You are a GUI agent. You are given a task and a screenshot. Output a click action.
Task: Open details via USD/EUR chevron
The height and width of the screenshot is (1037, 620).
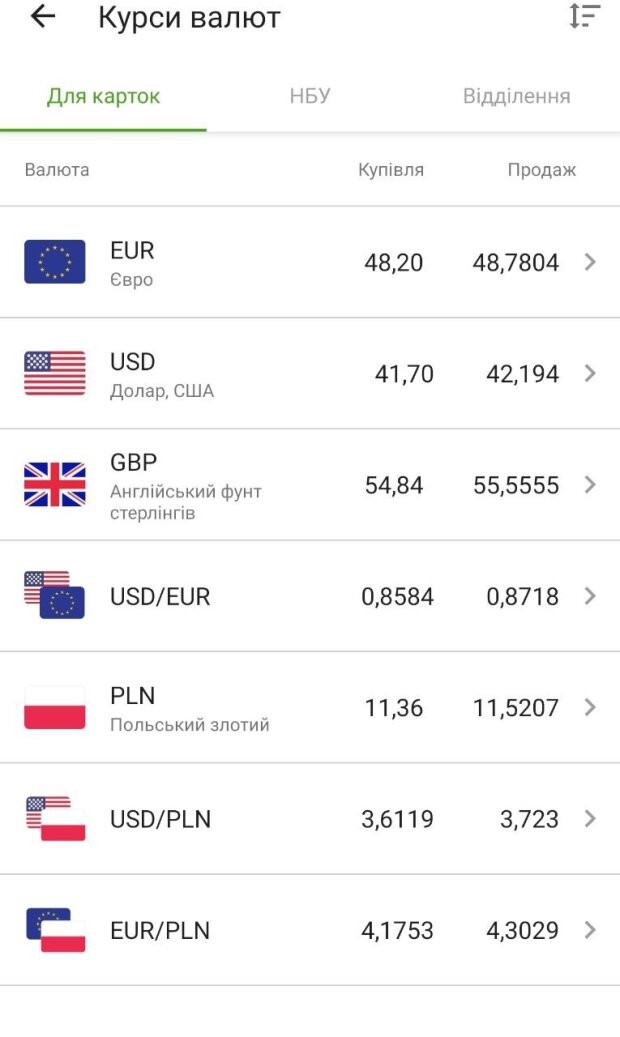coord(590,596)
